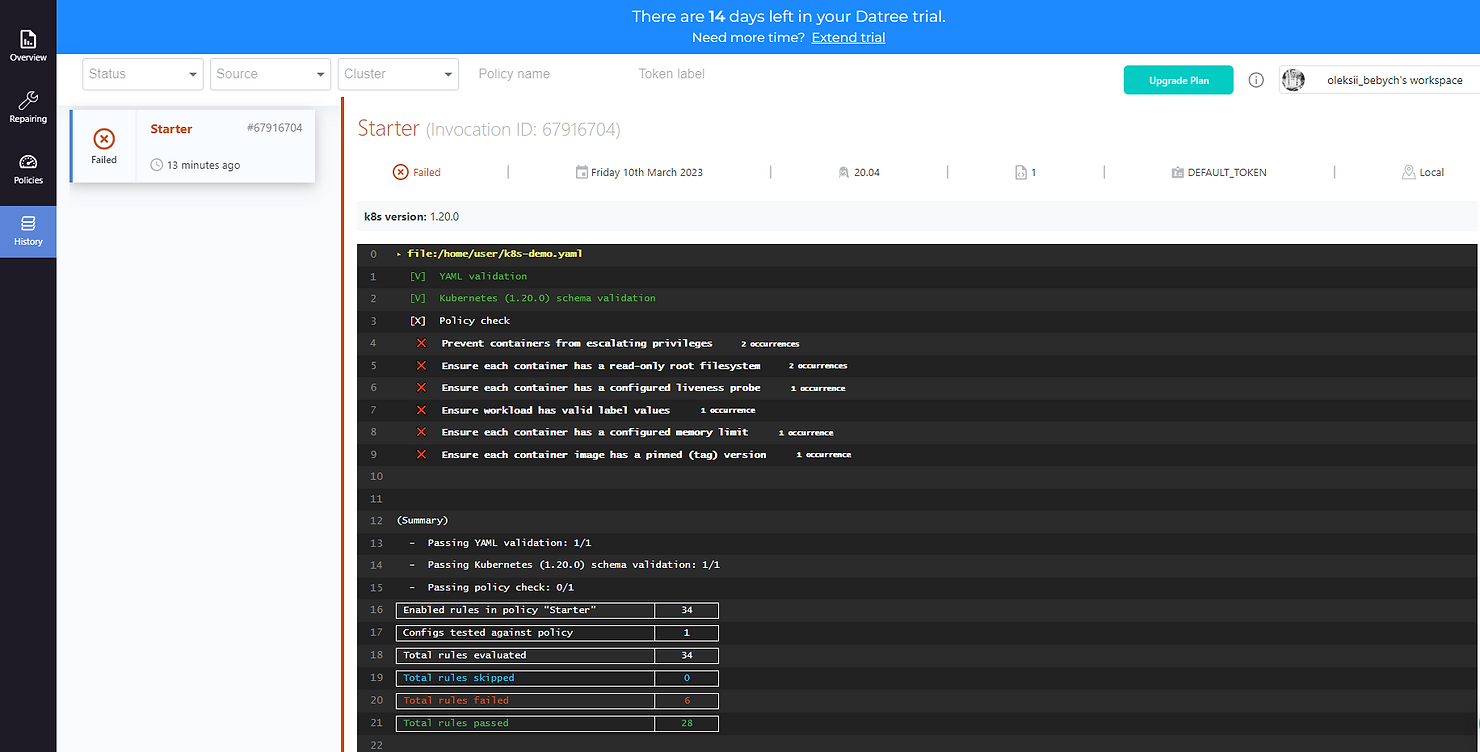This screenshot has height=752, width=1480.
Task: Click Ensure each container has a configured memory limit
Action: tap(595, 432)
